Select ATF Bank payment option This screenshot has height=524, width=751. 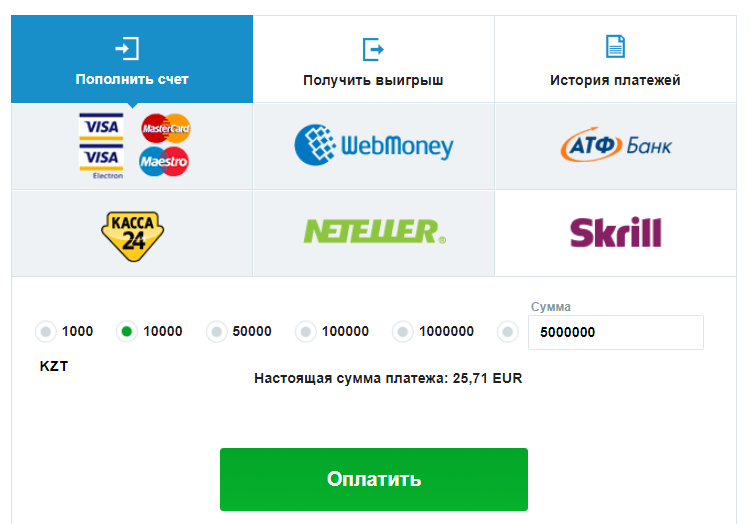[615, 146]
